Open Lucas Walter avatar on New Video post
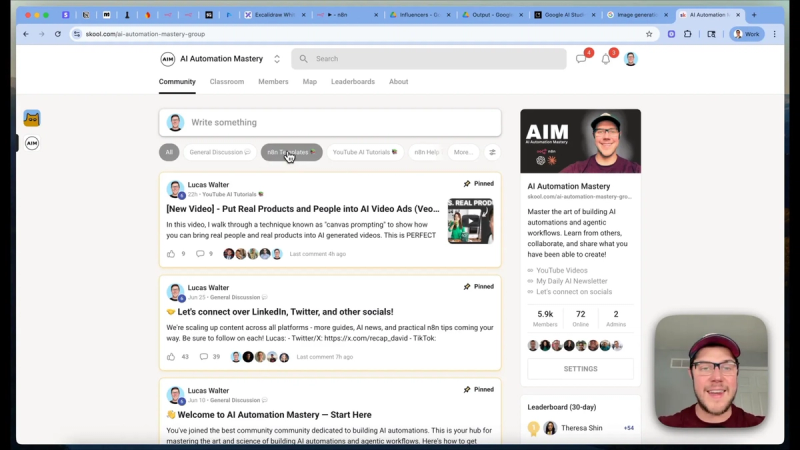This screenshot has width=800, height=450. pyautogui.click(x=175, y=189)
